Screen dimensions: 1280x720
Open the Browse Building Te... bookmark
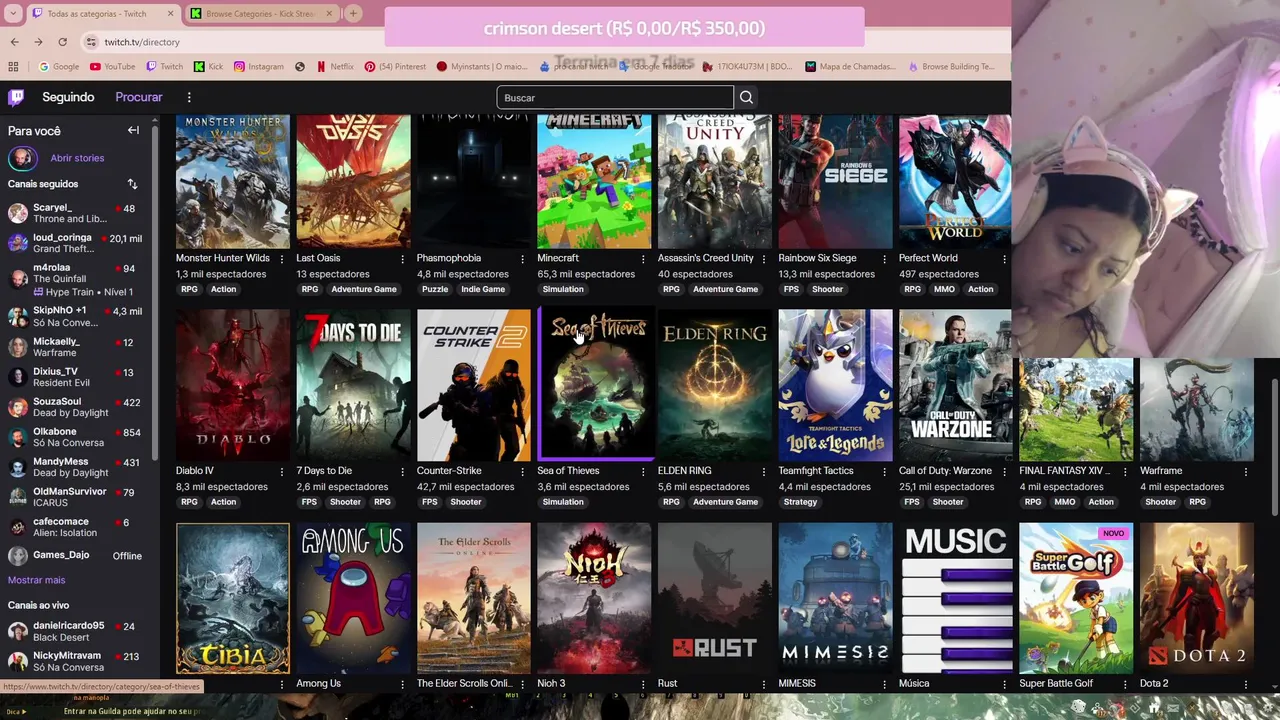[x=951, y=66]
